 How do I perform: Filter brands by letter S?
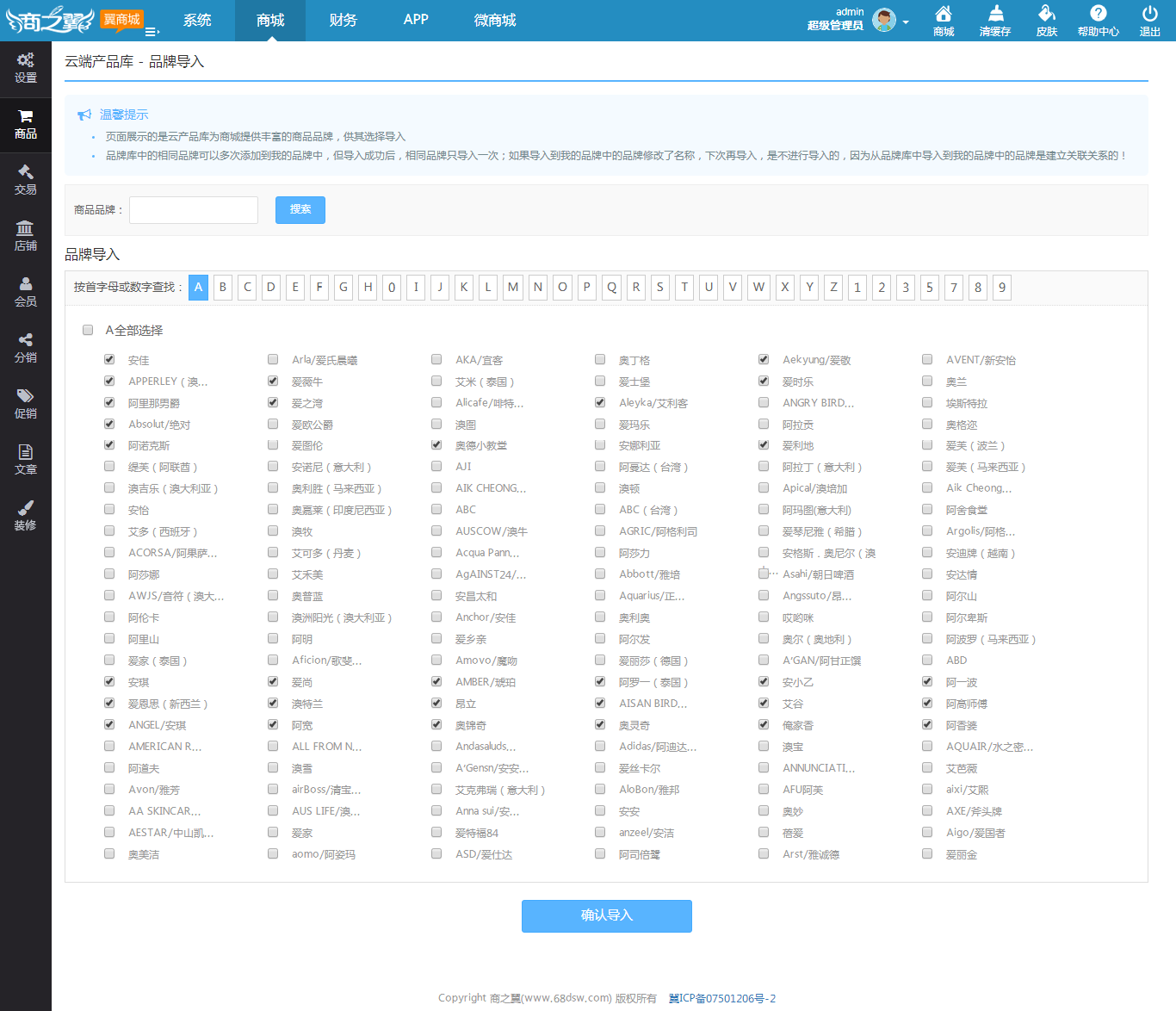[660, 288]
